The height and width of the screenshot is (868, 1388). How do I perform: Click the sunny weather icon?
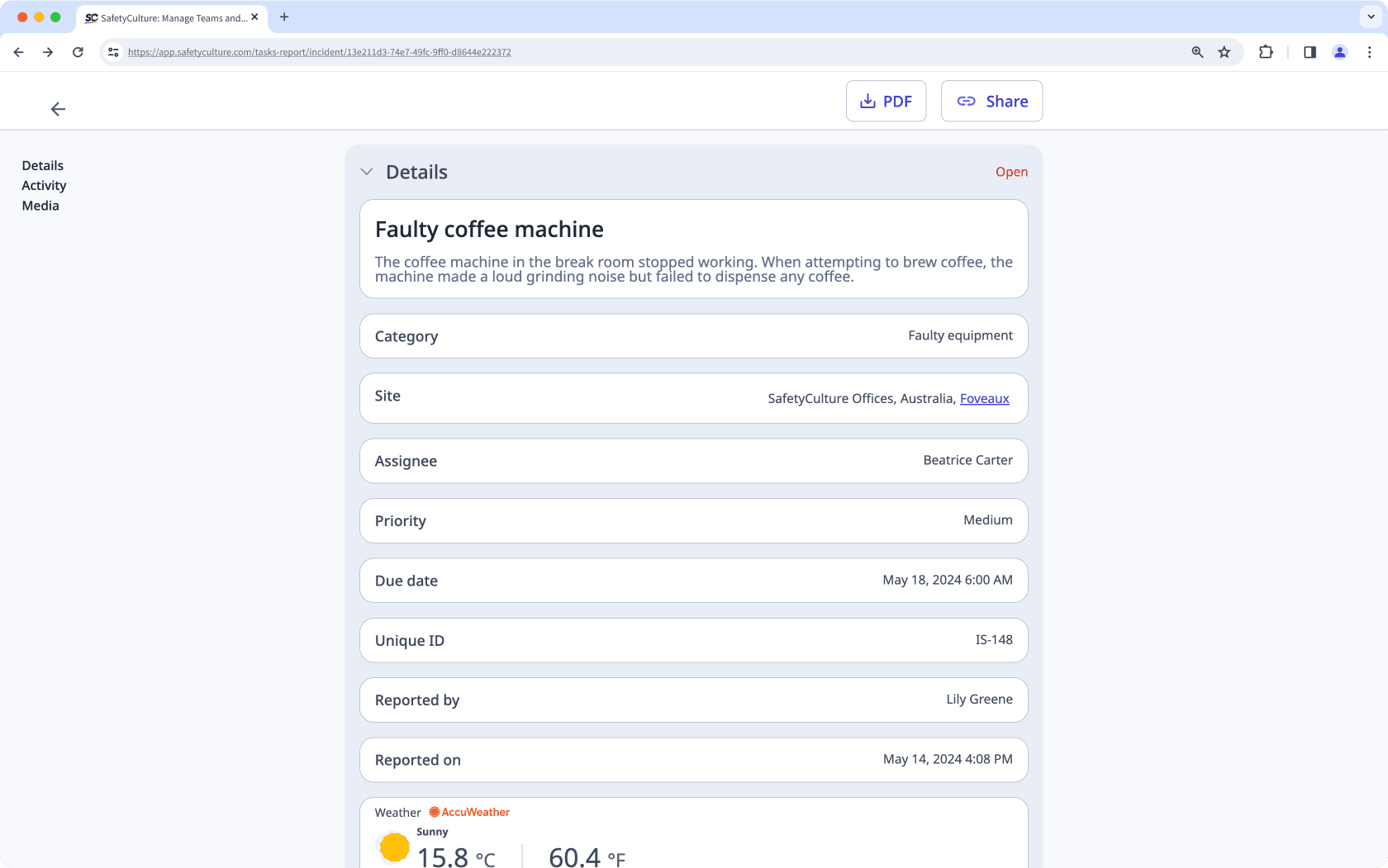click(x=393, y=847)
